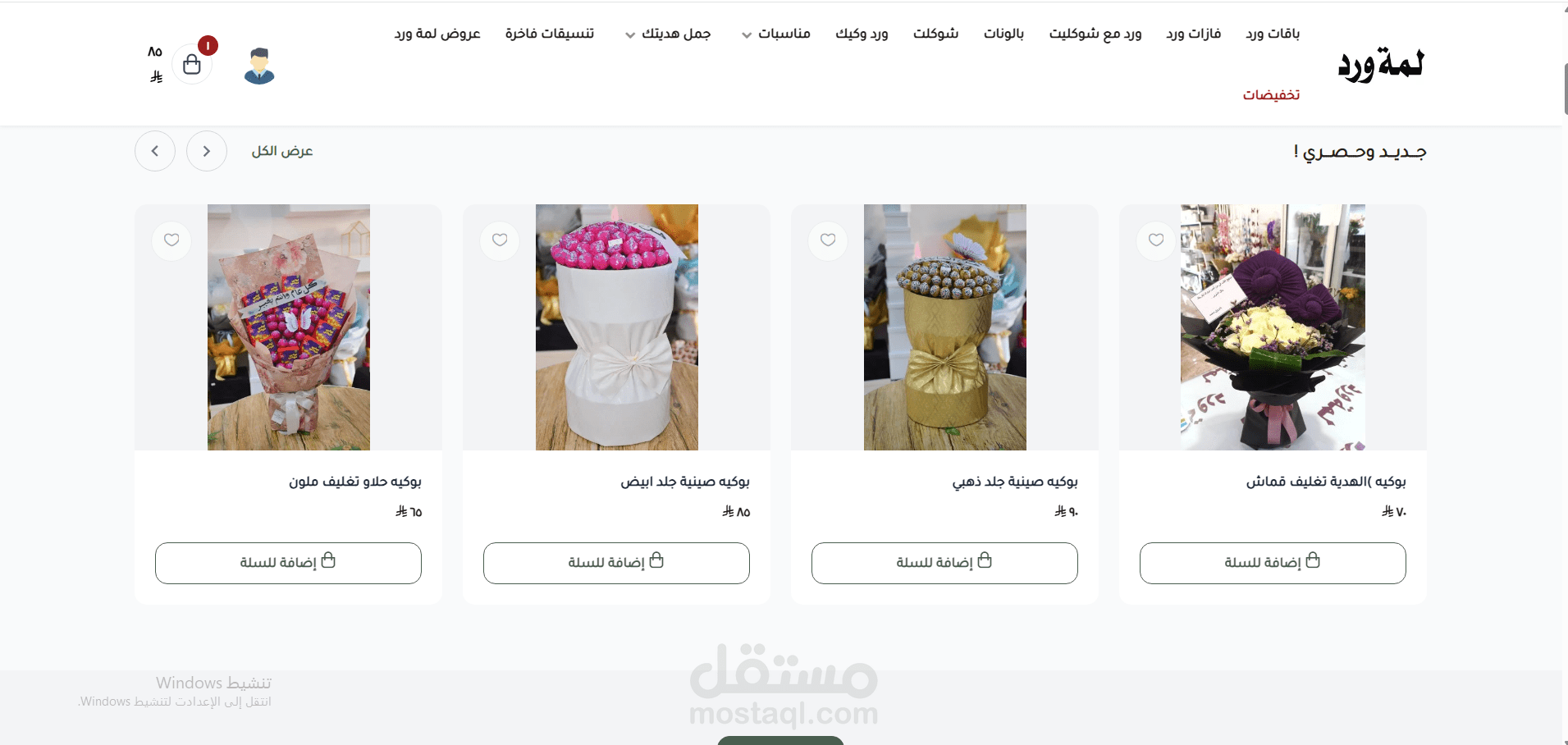Image resolution: width=1568 pixels, height=745 pixels.
Task: Favorite the بوكيه صينية جلد ذهبي heart
Action: click(828, 240)
